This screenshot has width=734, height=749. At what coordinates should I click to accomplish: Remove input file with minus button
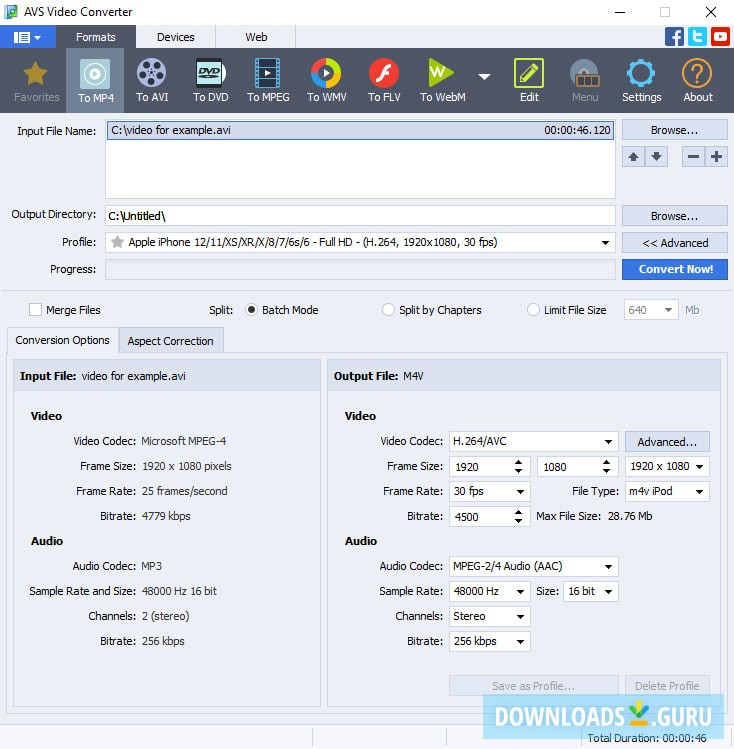point(693,157)
